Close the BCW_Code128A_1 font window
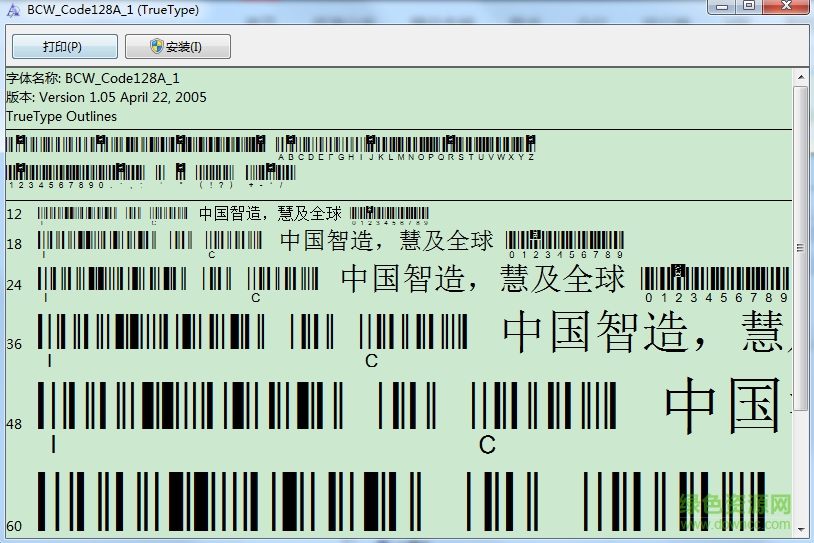 coord(786,6)
